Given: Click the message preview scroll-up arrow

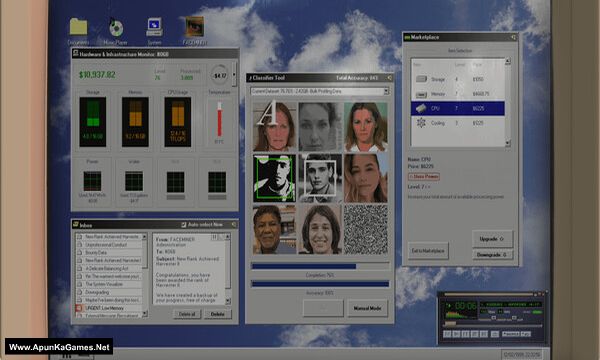Looking at the screenshot, I should (228, 237).
